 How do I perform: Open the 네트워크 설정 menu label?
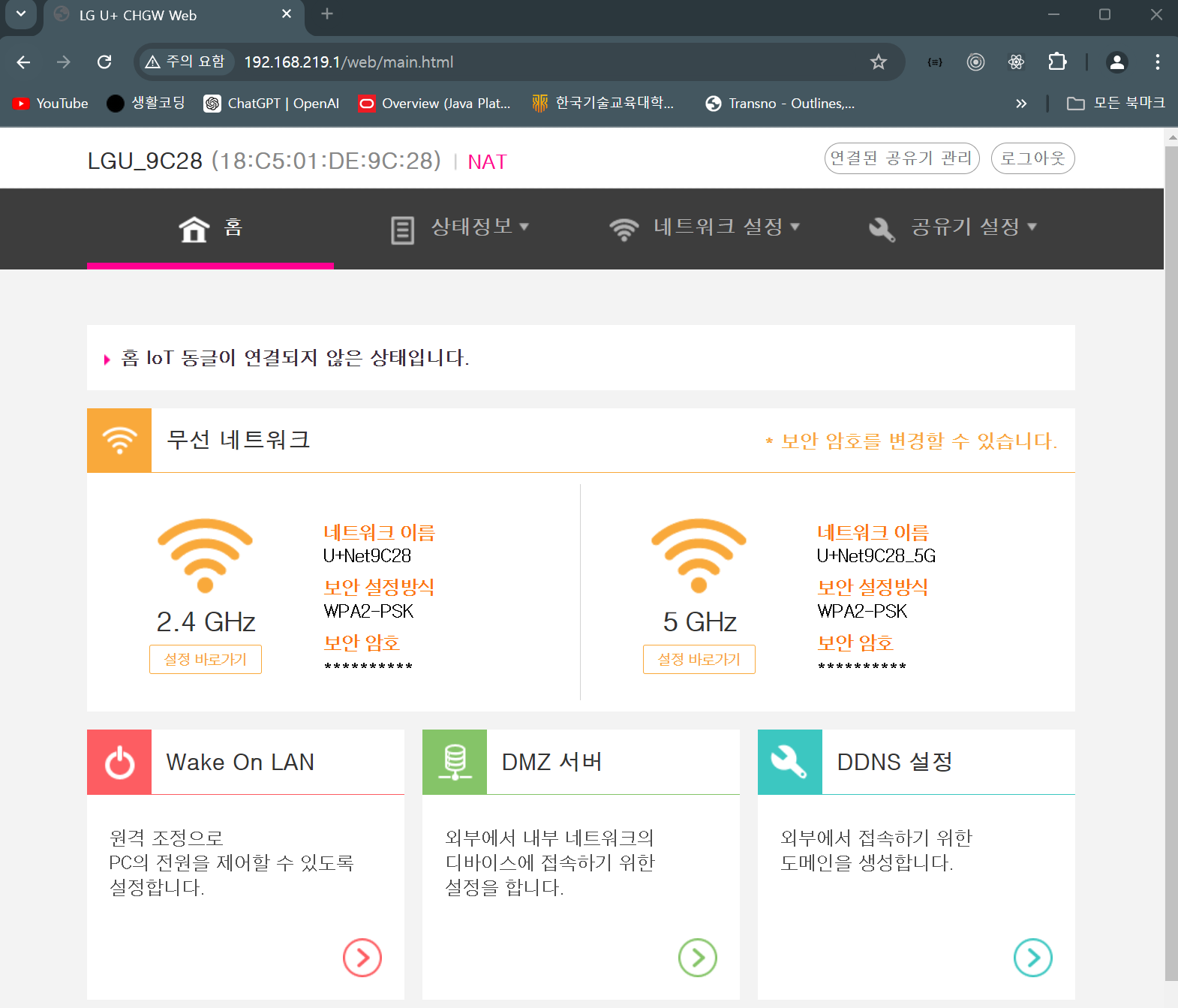[x=718, y=227]
